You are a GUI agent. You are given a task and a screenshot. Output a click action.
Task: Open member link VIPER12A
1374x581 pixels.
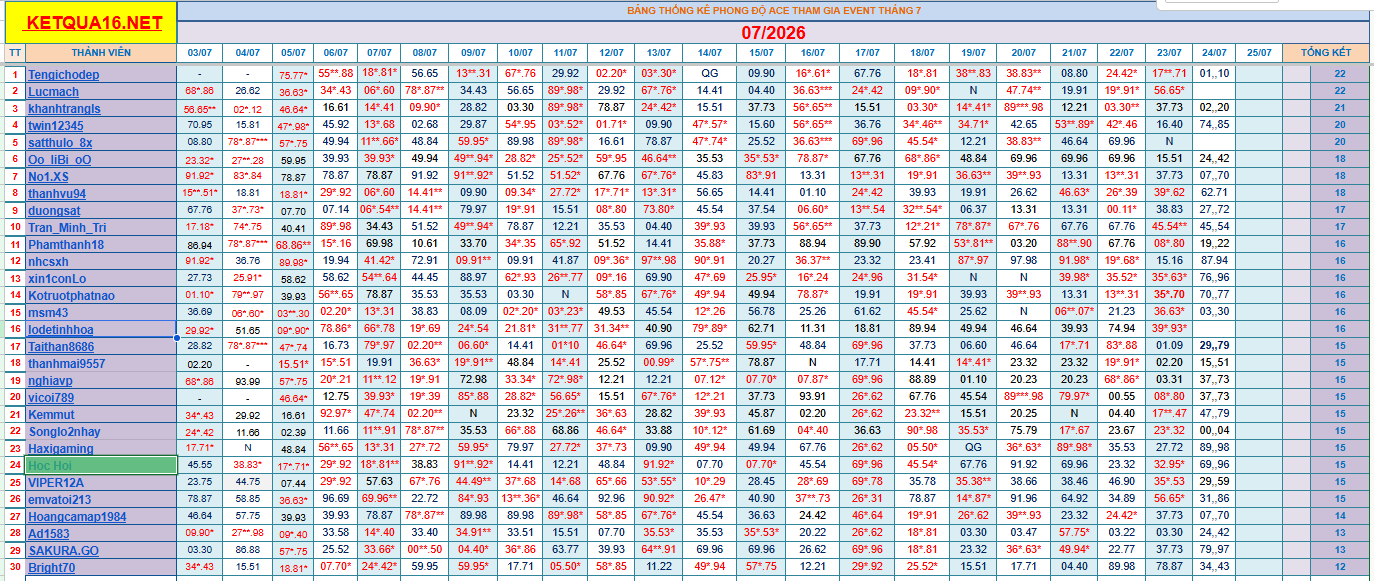pyautogui.click(x=56, y=482)
